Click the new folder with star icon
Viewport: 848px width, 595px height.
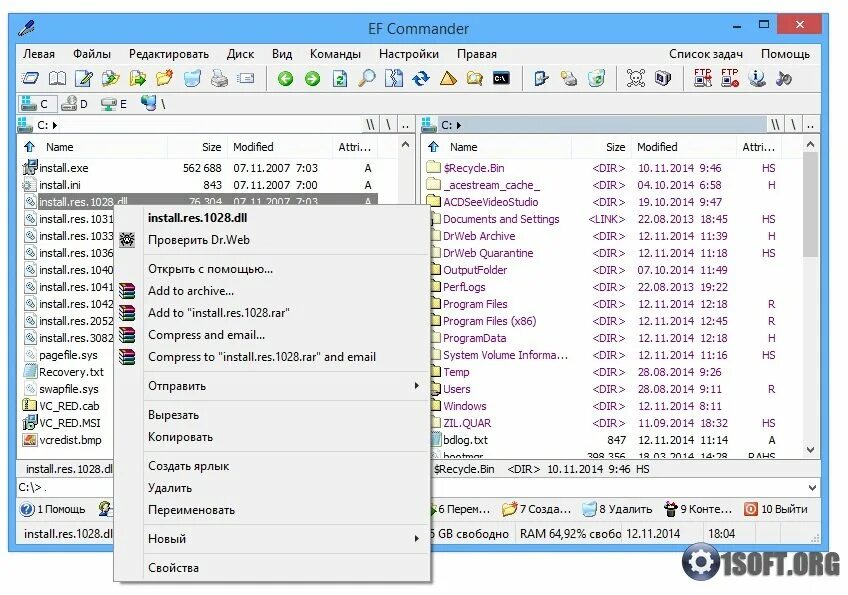(x=164, y=79)
